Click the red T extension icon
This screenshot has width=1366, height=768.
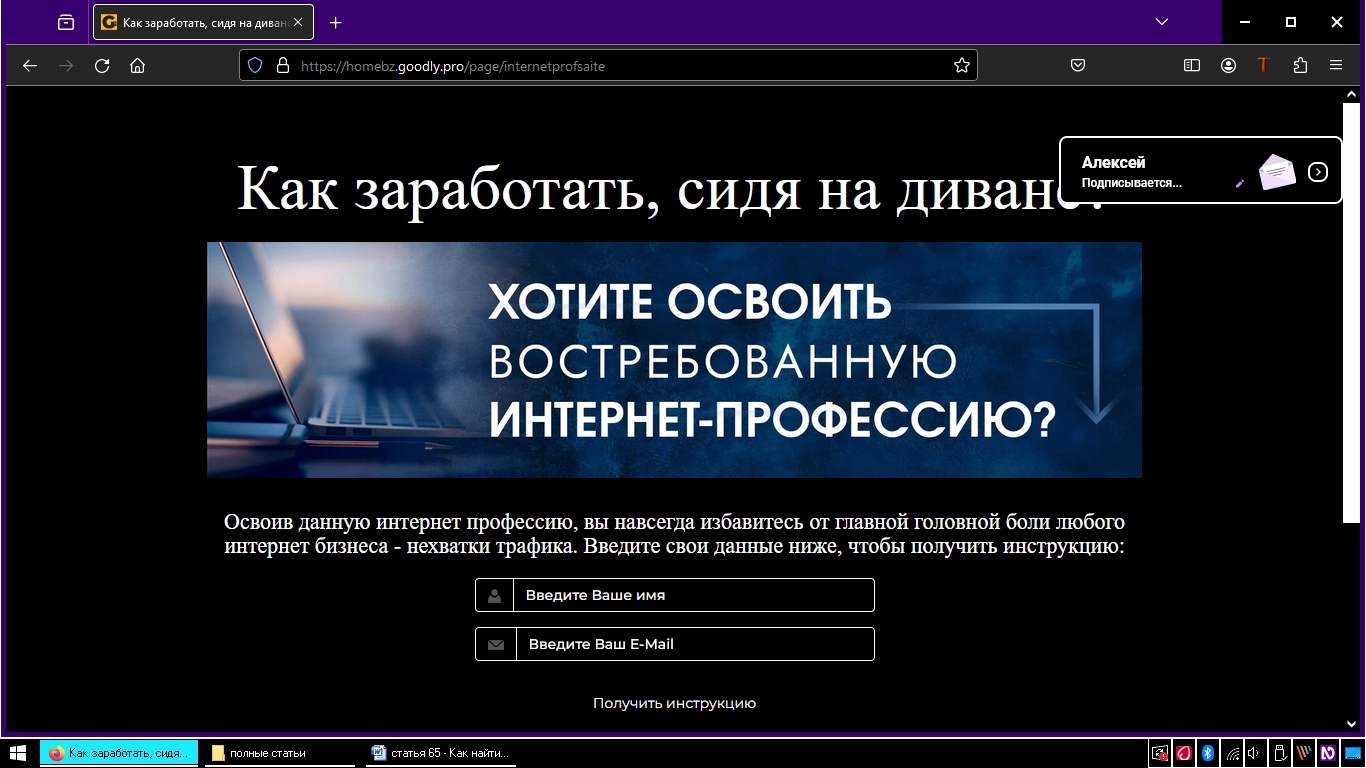(1263, 66)
